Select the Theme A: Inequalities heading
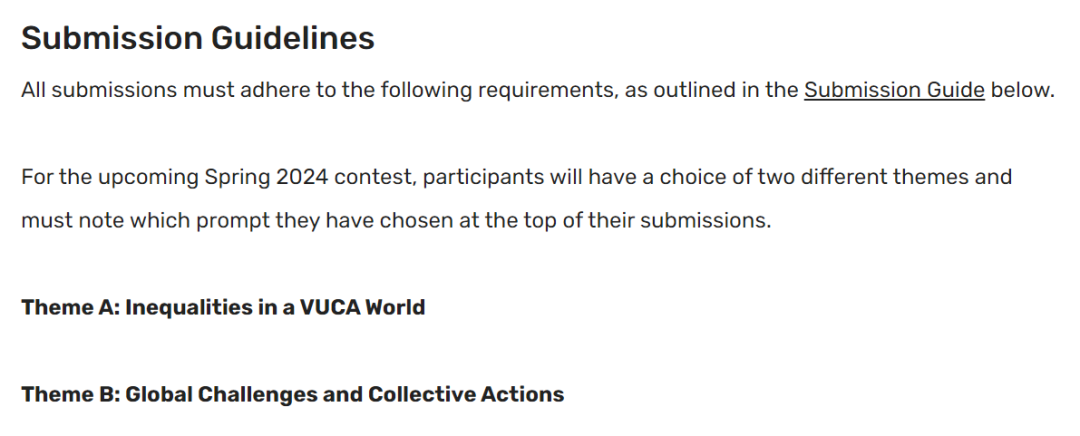 223,307
